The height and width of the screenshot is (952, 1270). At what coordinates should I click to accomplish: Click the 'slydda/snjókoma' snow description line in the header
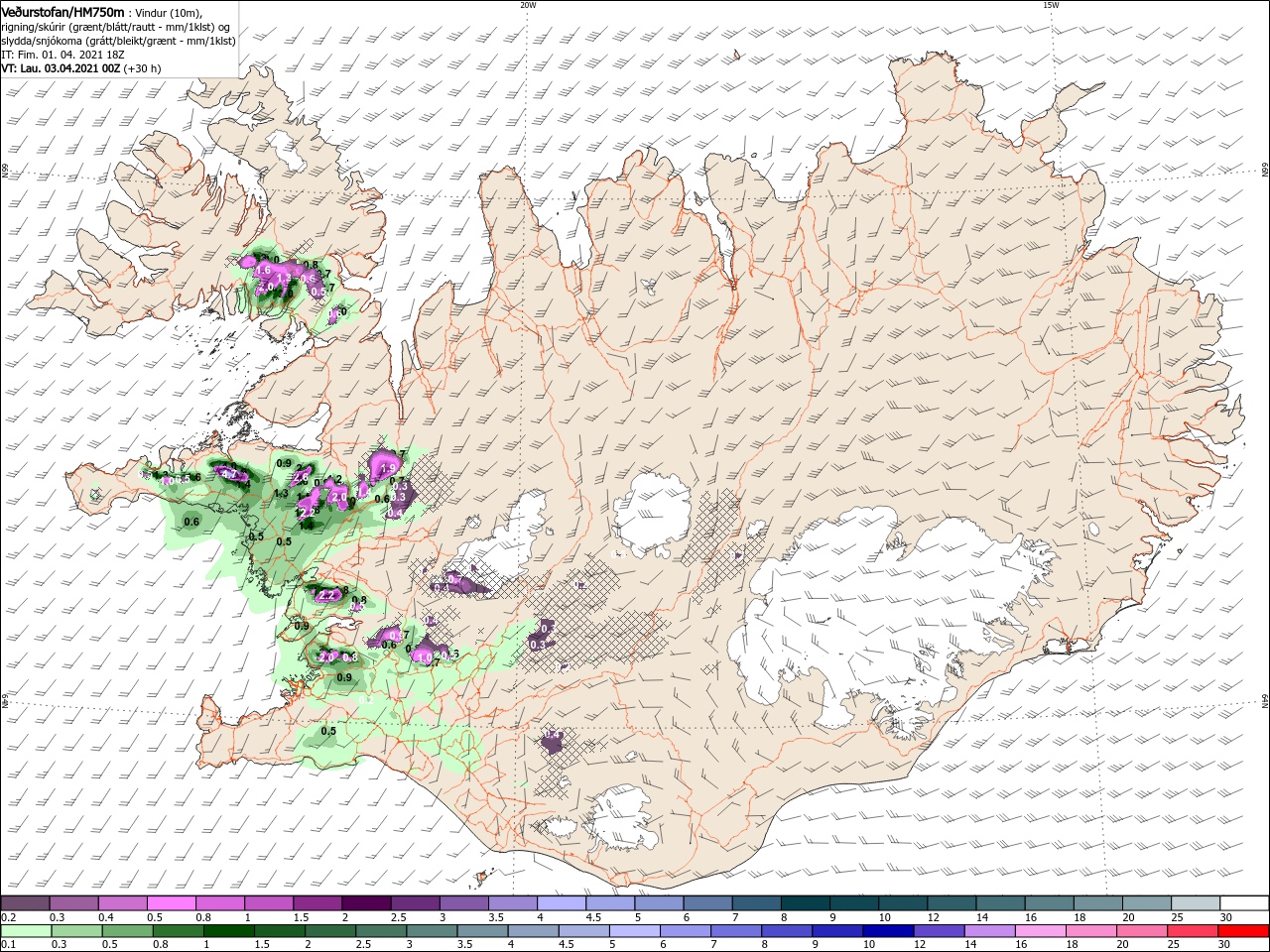click(118, 41)
